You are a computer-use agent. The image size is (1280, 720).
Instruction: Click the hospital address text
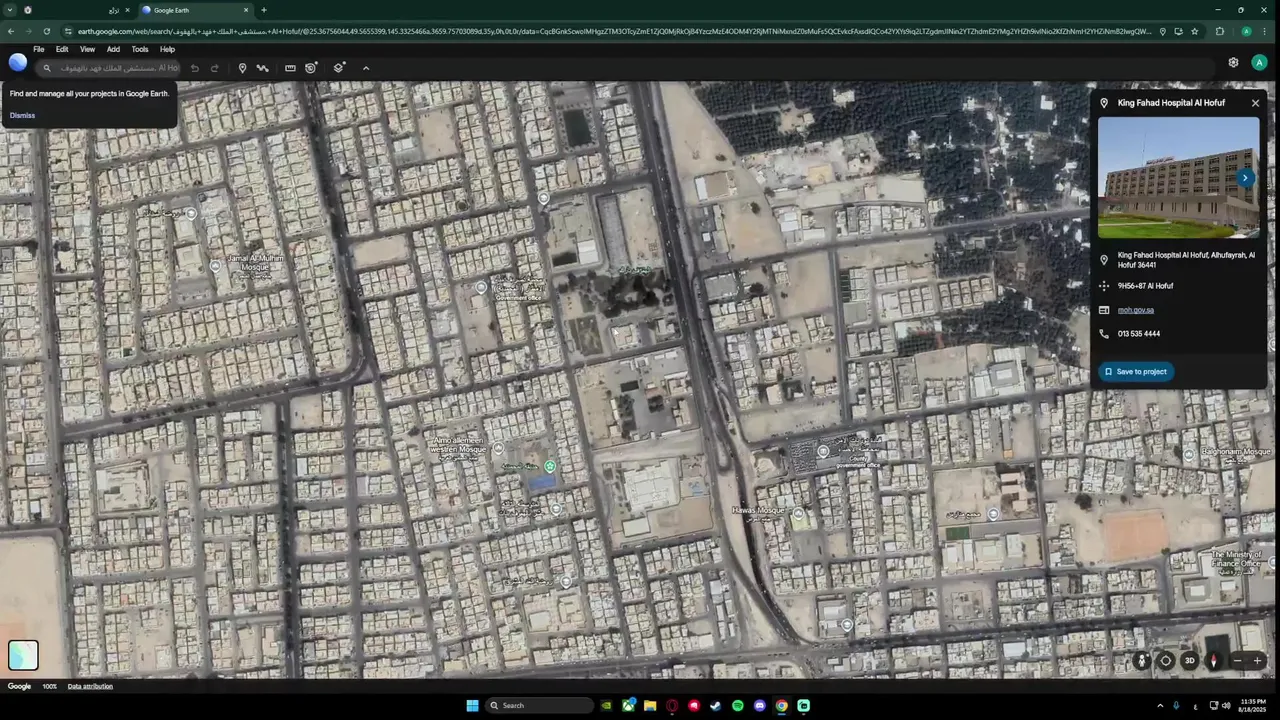1186,260
